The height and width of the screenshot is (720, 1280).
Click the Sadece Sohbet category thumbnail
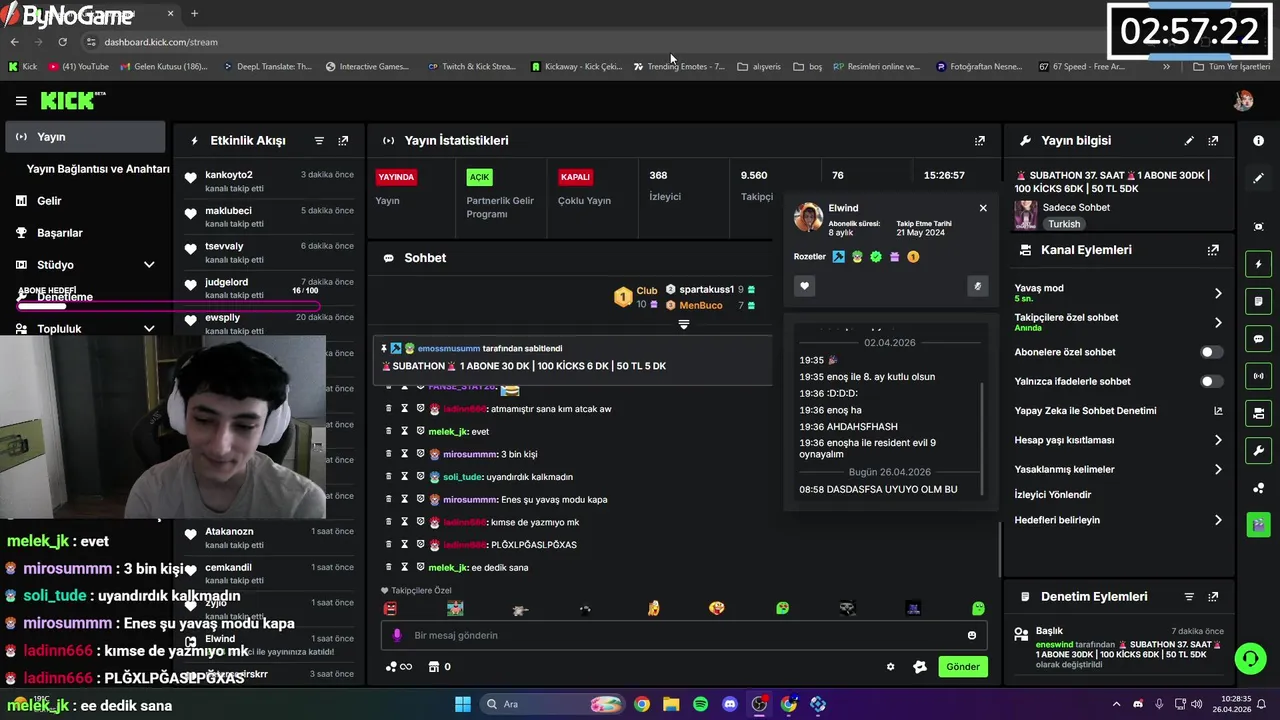click(1026, 215)
